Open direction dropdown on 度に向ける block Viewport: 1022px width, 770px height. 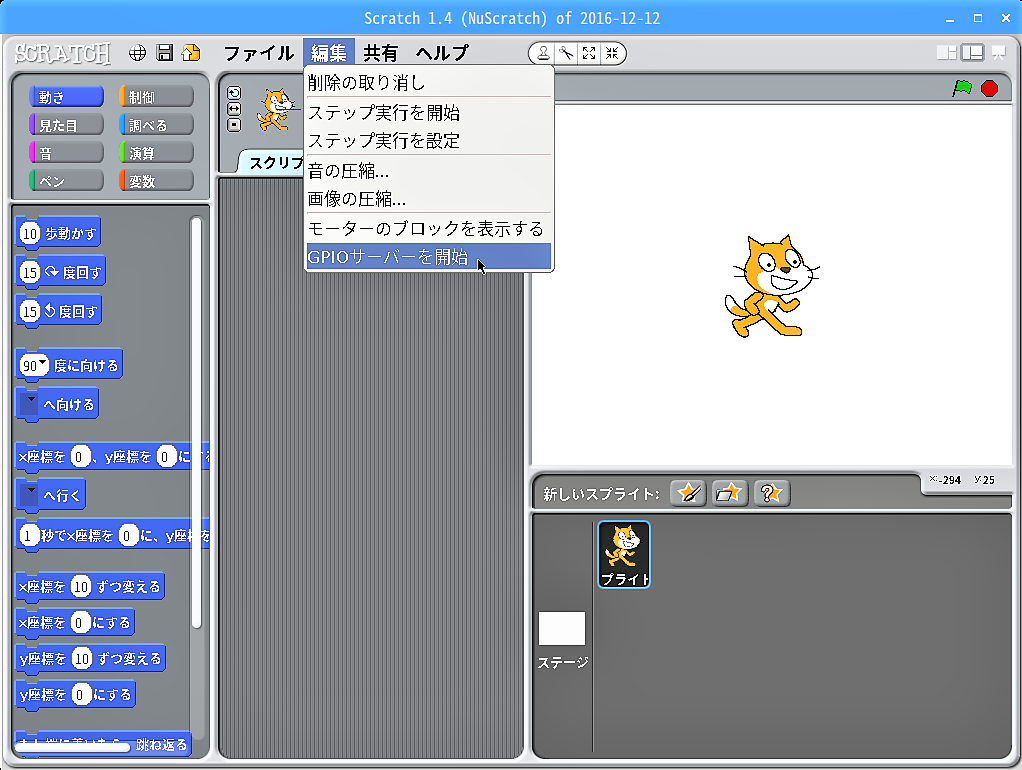[x=42, y=363]
